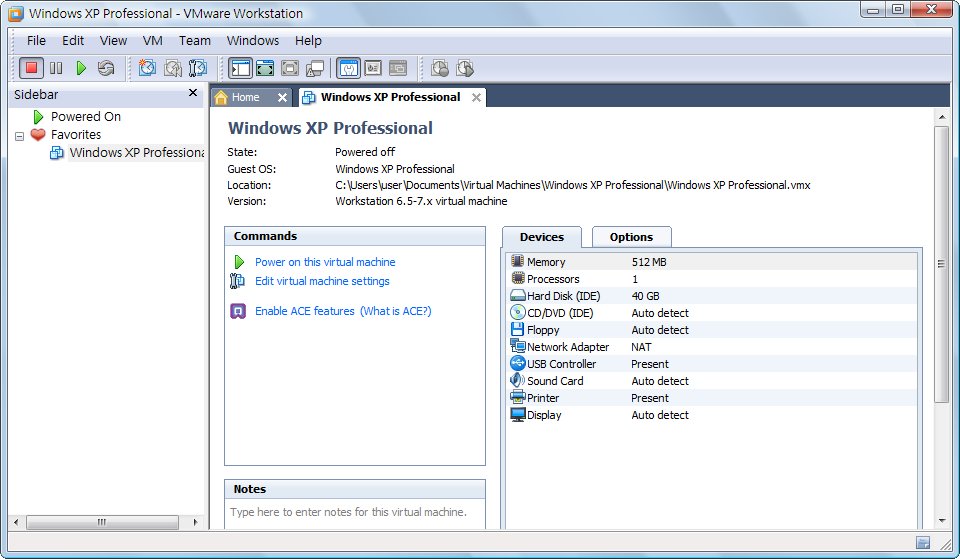The width and height of the screenshot is (960, 559).
Task: Click the VMware icon in the title bar
Action: click(16, 13)
